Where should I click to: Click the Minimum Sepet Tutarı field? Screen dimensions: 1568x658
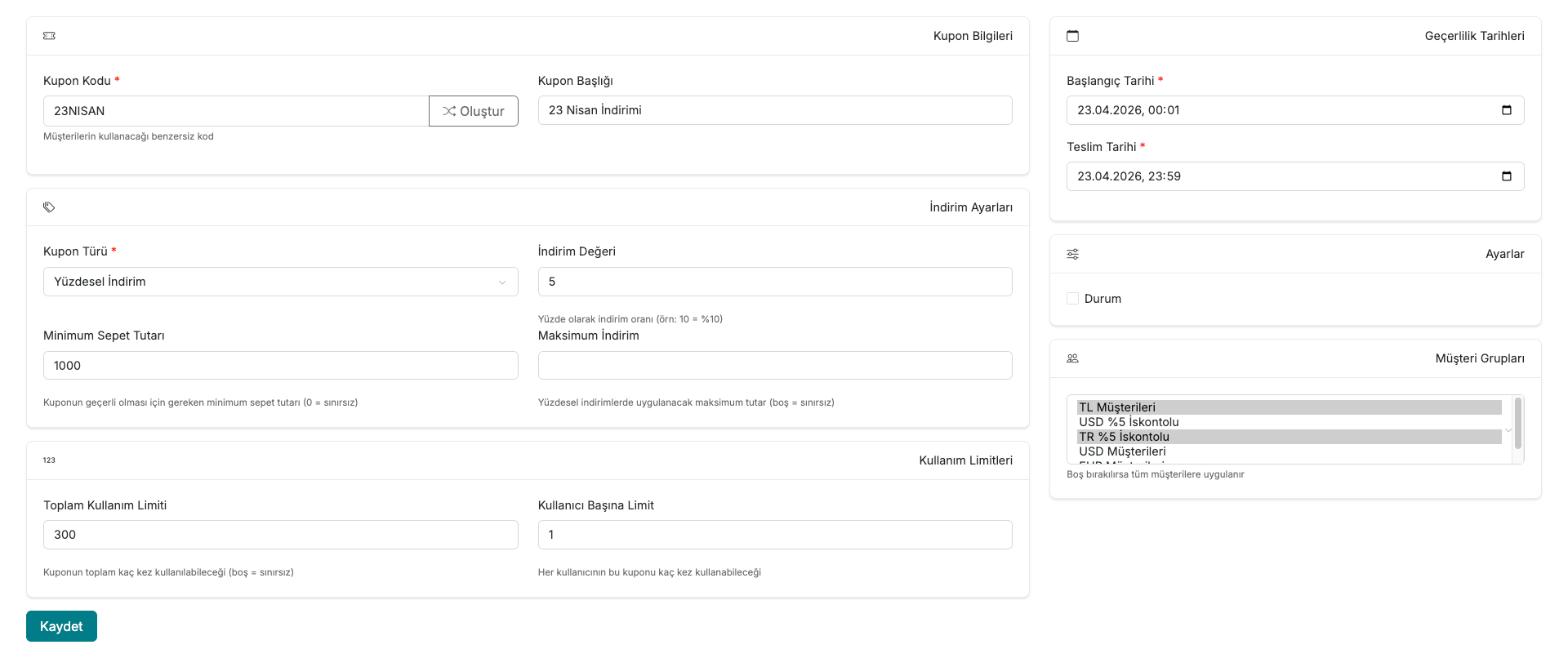tap(280, 366)
